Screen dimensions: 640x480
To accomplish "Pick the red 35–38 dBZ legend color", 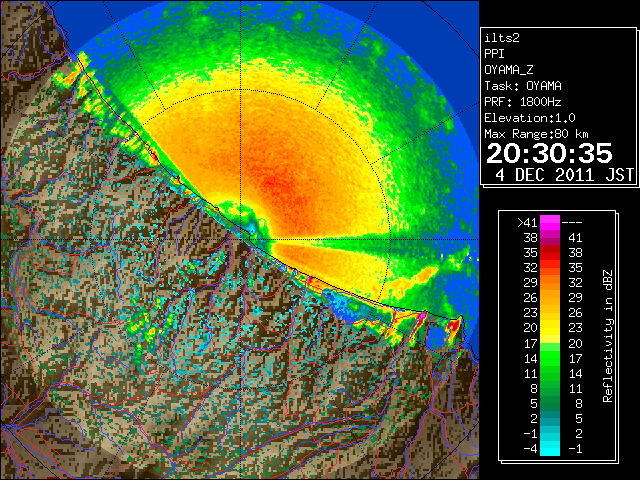I will click(x=550, y=253).
